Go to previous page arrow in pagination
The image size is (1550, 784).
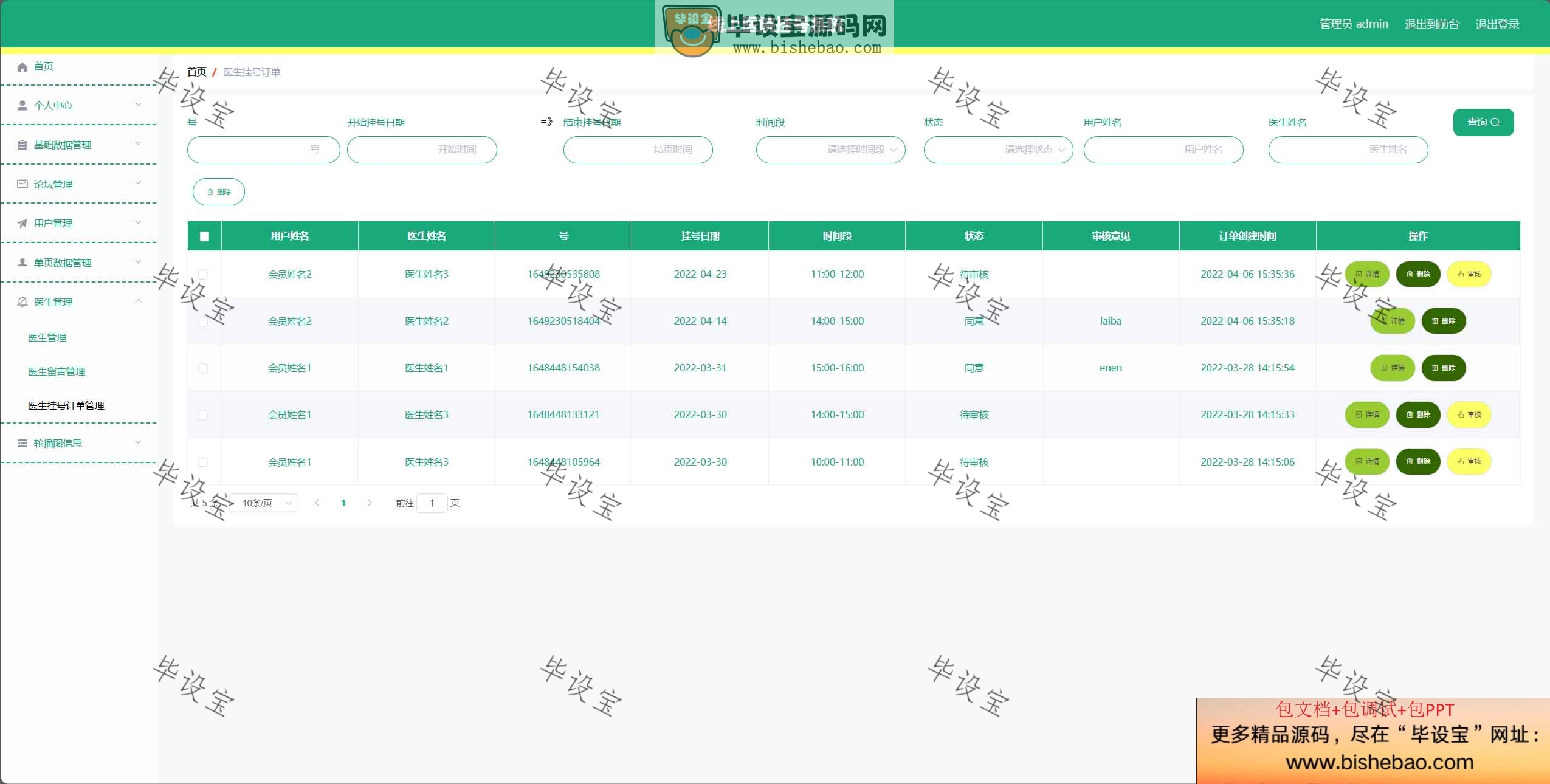[317, 503]
